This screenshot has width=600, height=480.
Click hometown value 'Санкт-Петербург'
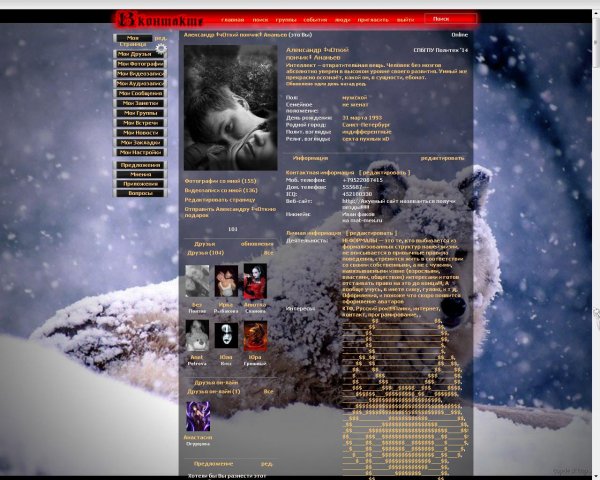(366, 125)
